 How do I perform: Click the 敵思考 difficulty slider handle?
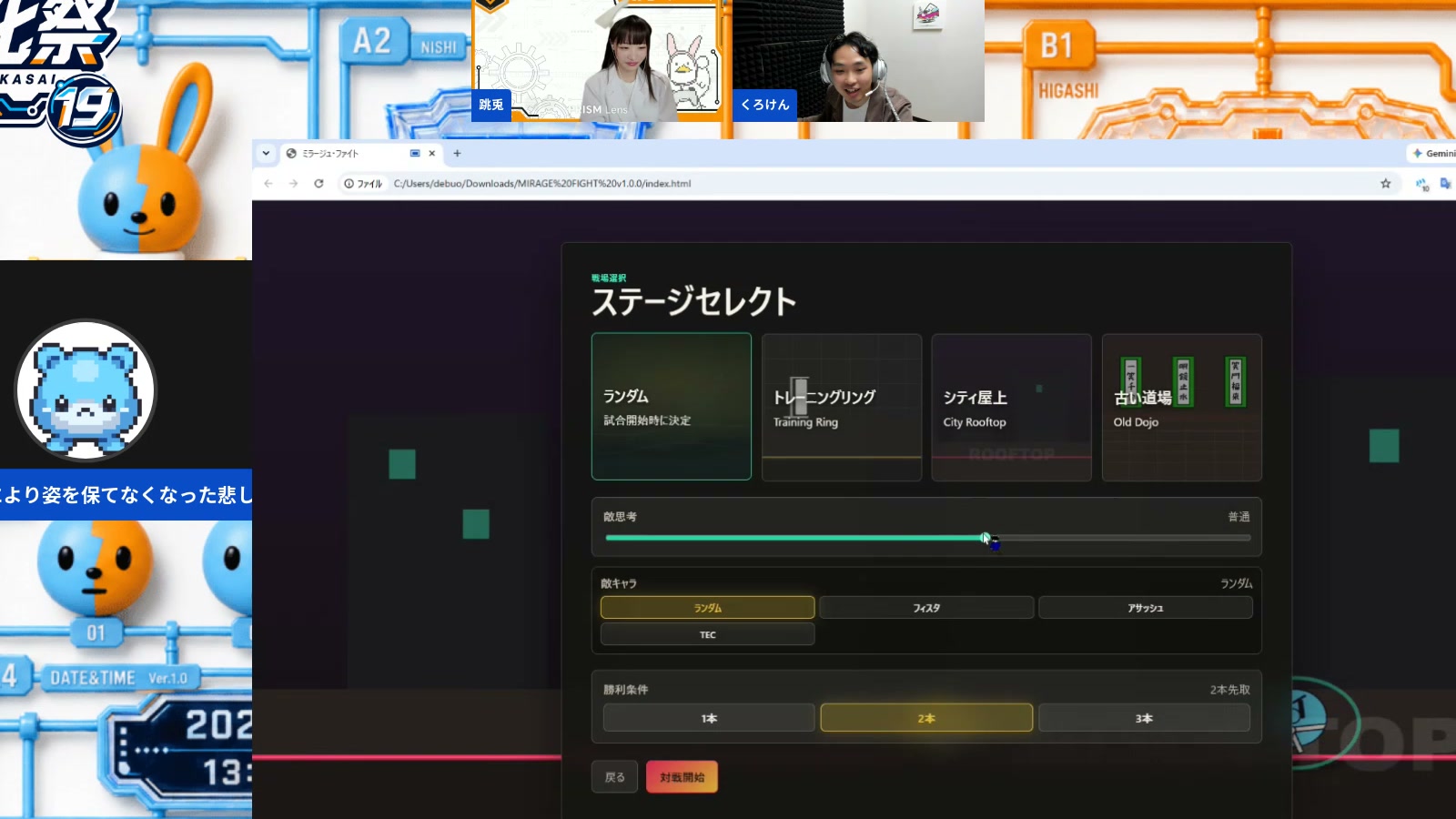pos(985,538)
